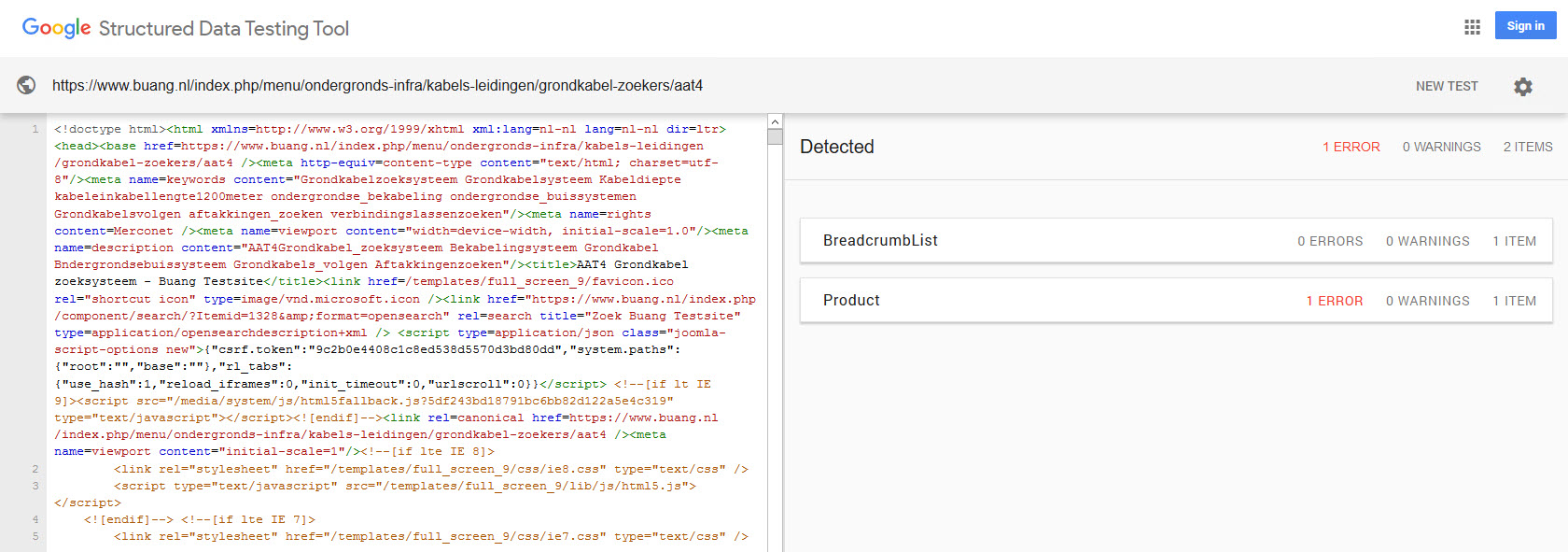The width and height of the screenshot is (1568, 552).
Task: Click the tested buang.nl URL text
Action: (377, 86)
